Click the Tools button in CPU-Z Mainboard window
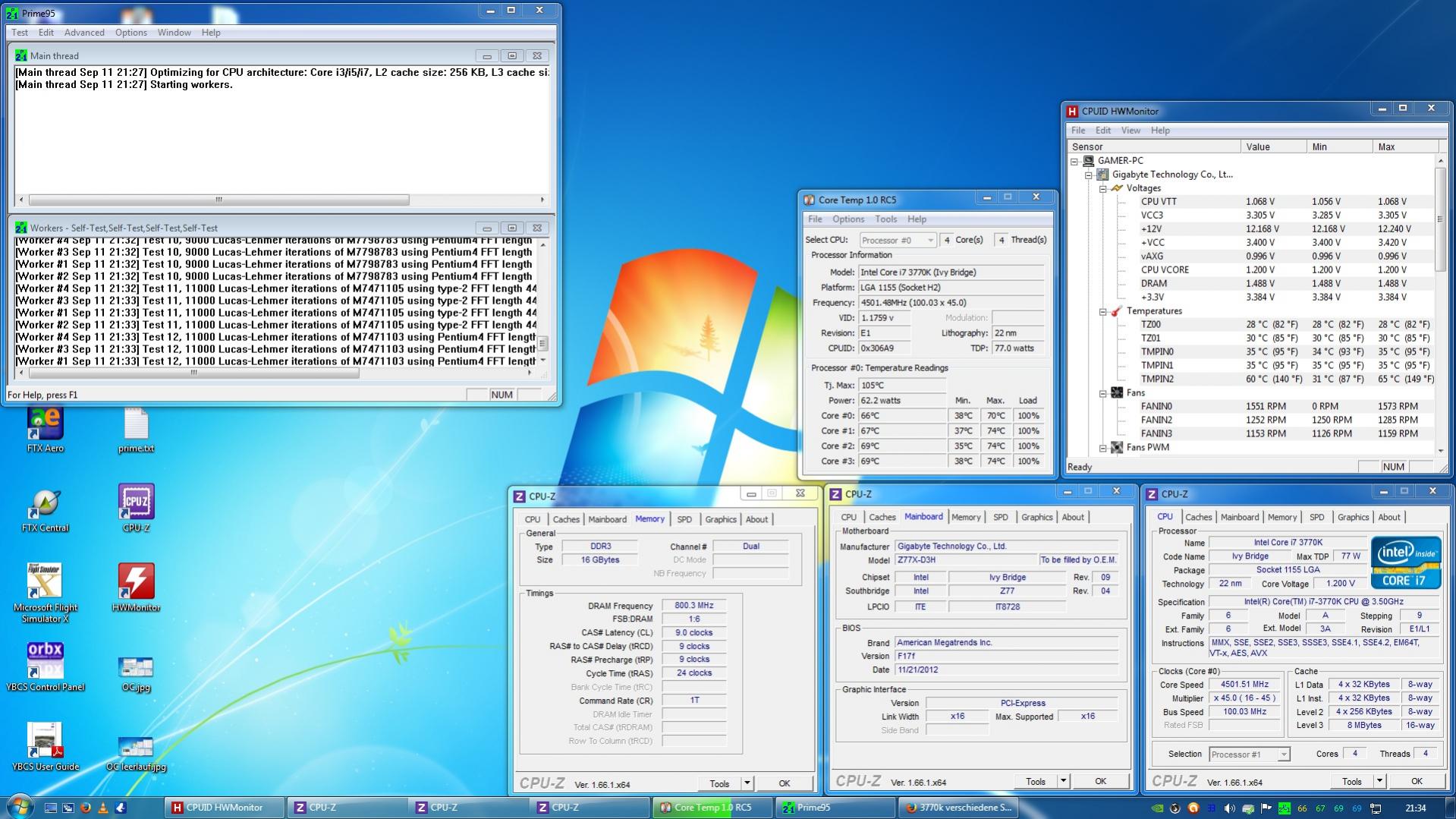The width and height of the screenshot is (1456, 819). click(1036, 781)
